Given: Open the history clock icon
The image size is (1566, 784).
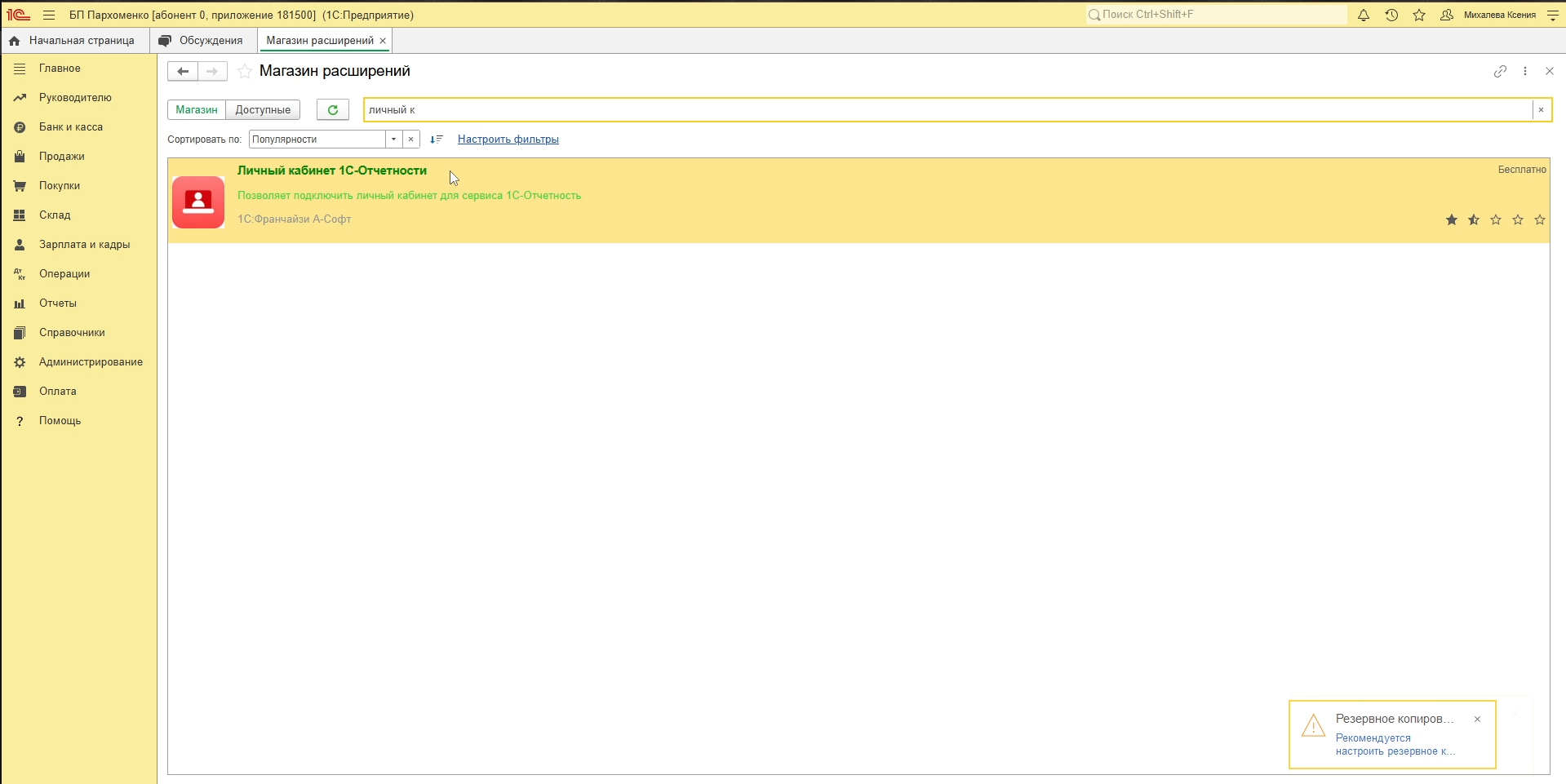Looking at the screenshot, I should point(1391,15).
